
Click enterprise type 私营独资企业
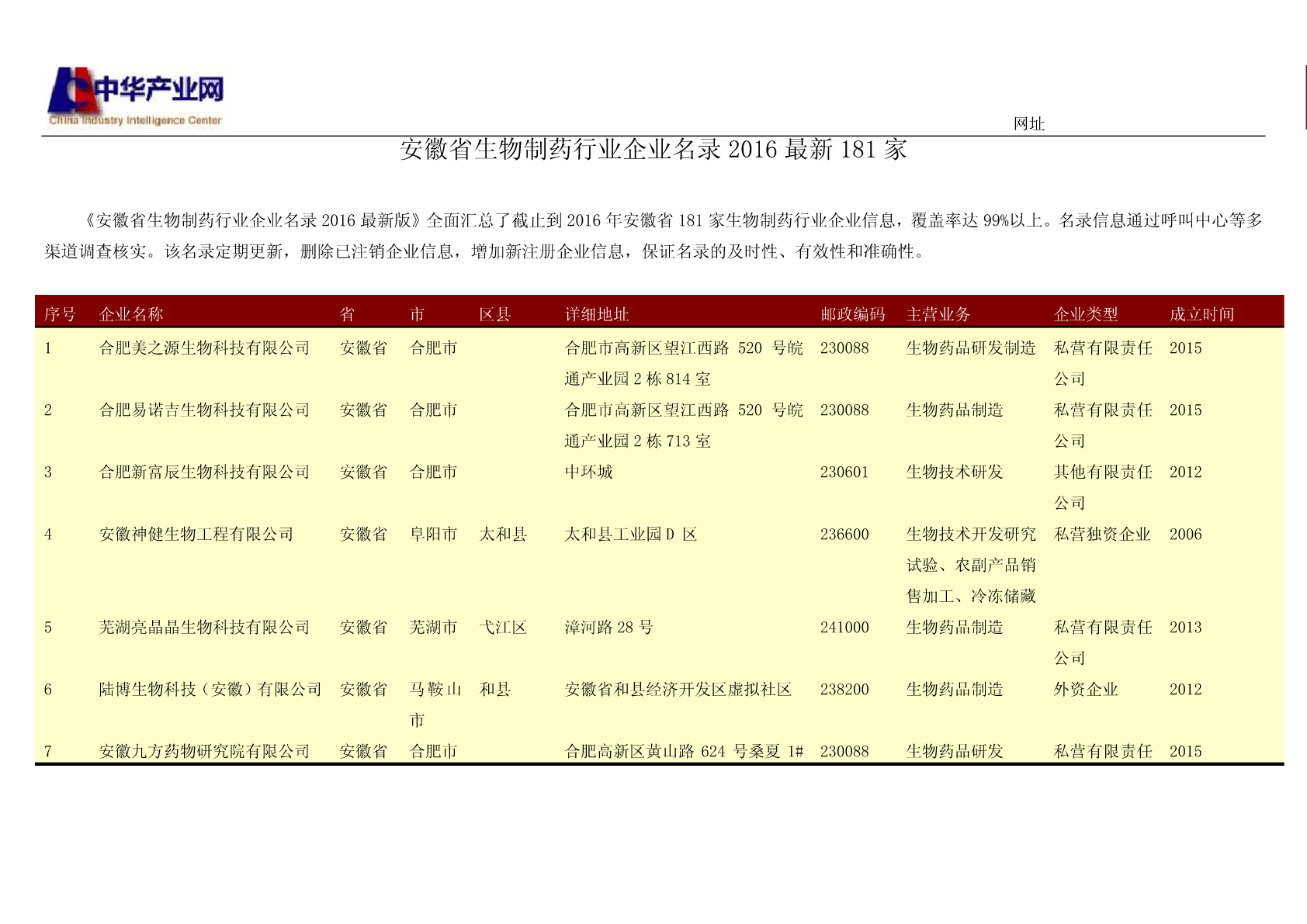click(x=1102, y=535)
